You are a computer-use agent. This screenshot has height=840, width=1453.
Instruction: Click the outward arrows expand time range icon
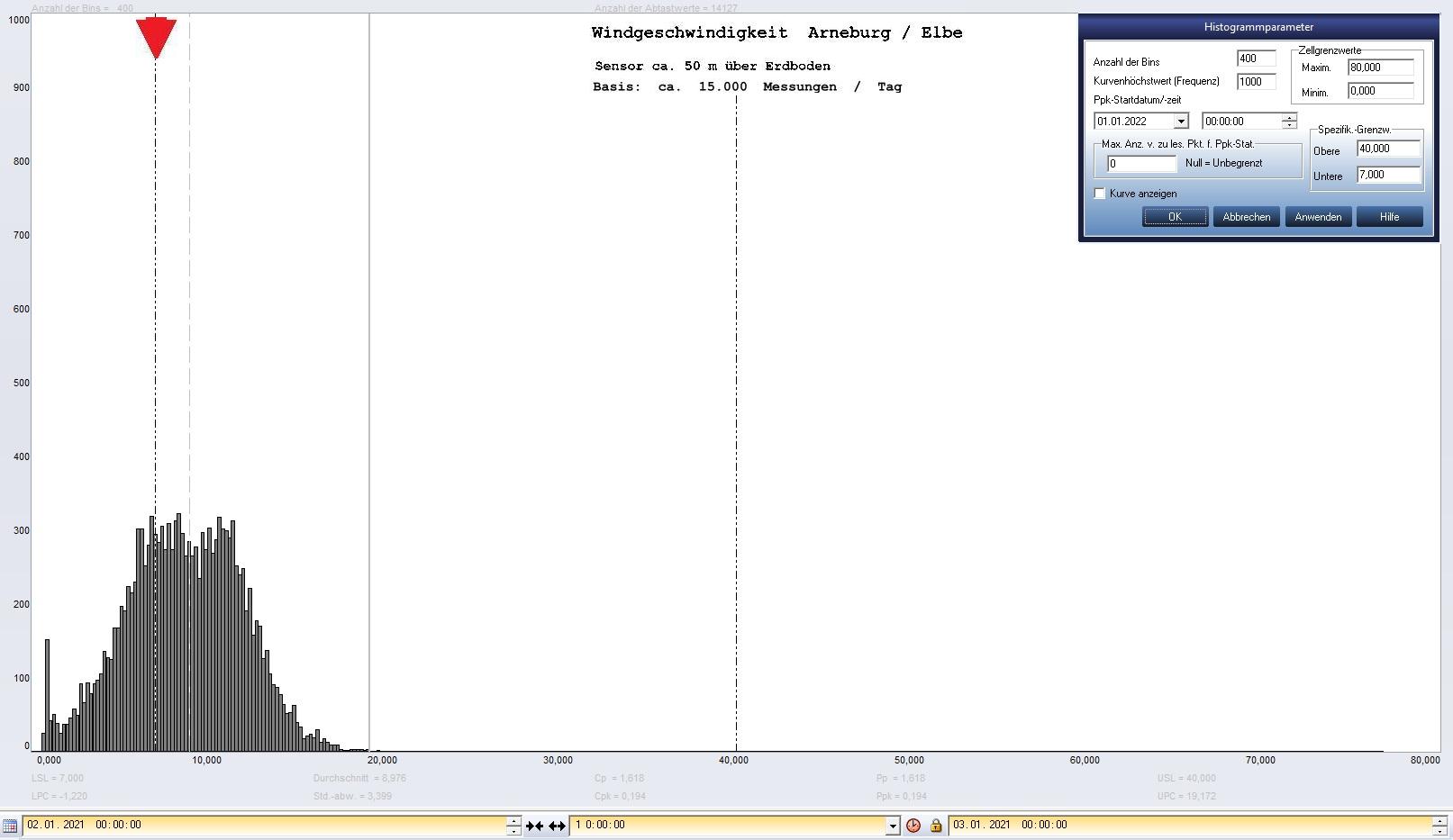557,825
